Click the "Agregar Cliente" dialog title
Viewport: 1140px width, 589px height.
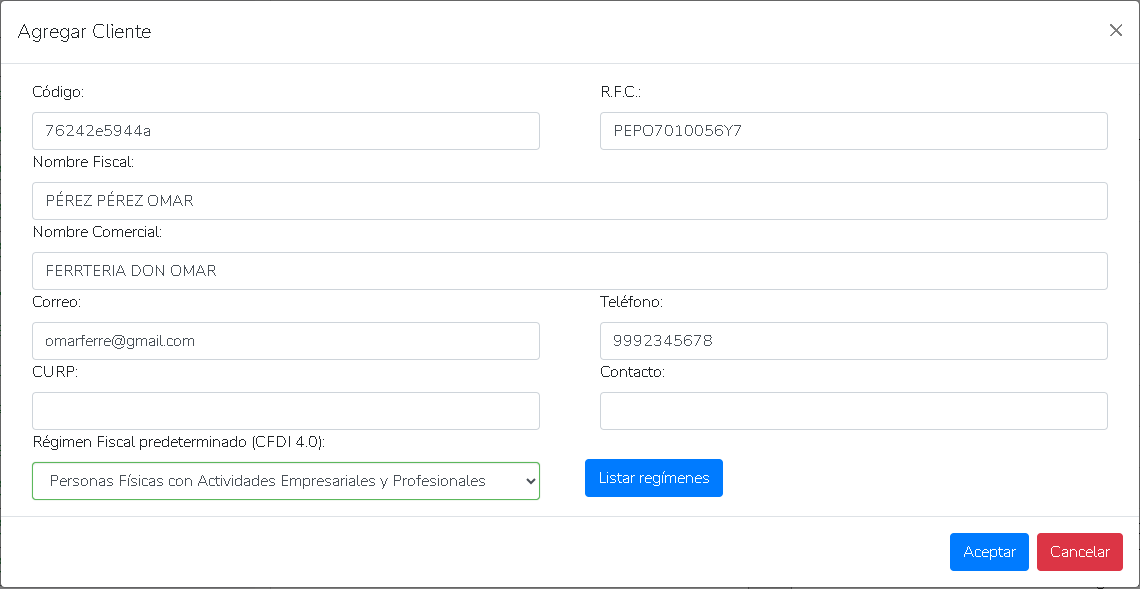(x=84, y=32)
